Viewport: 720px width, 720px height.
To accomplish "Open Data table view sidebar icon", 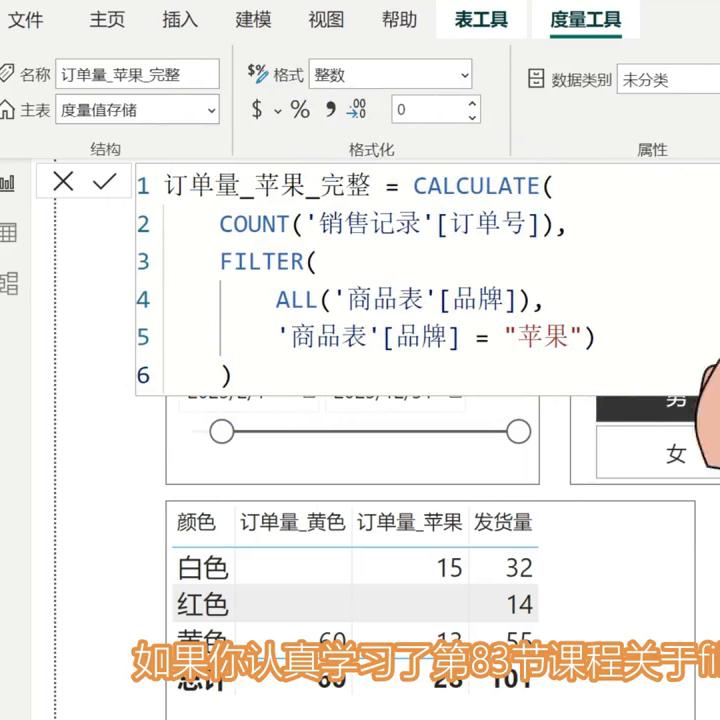I will [x=8, y=232].
